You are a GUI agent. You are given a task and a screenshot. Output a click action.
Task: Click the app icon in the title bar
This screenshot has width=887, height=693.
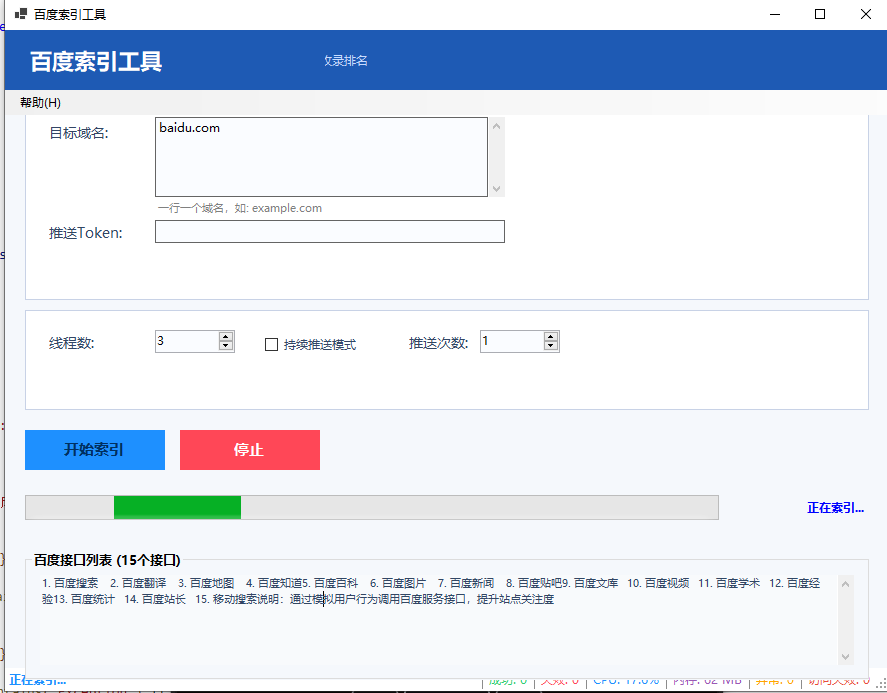pos(21,14)
